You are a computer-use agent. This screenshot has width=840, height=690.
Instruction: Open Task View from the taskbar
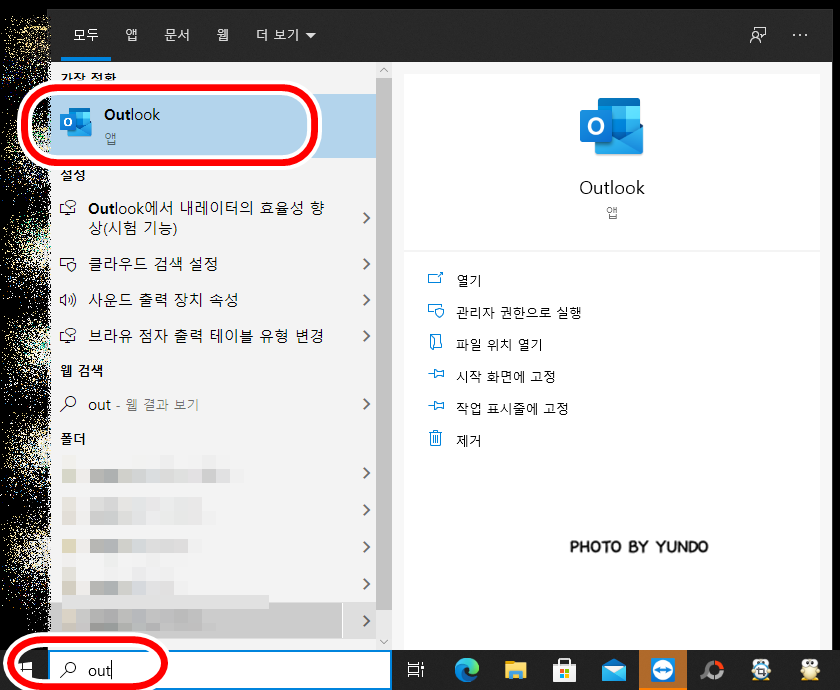[x=416, y=670]
